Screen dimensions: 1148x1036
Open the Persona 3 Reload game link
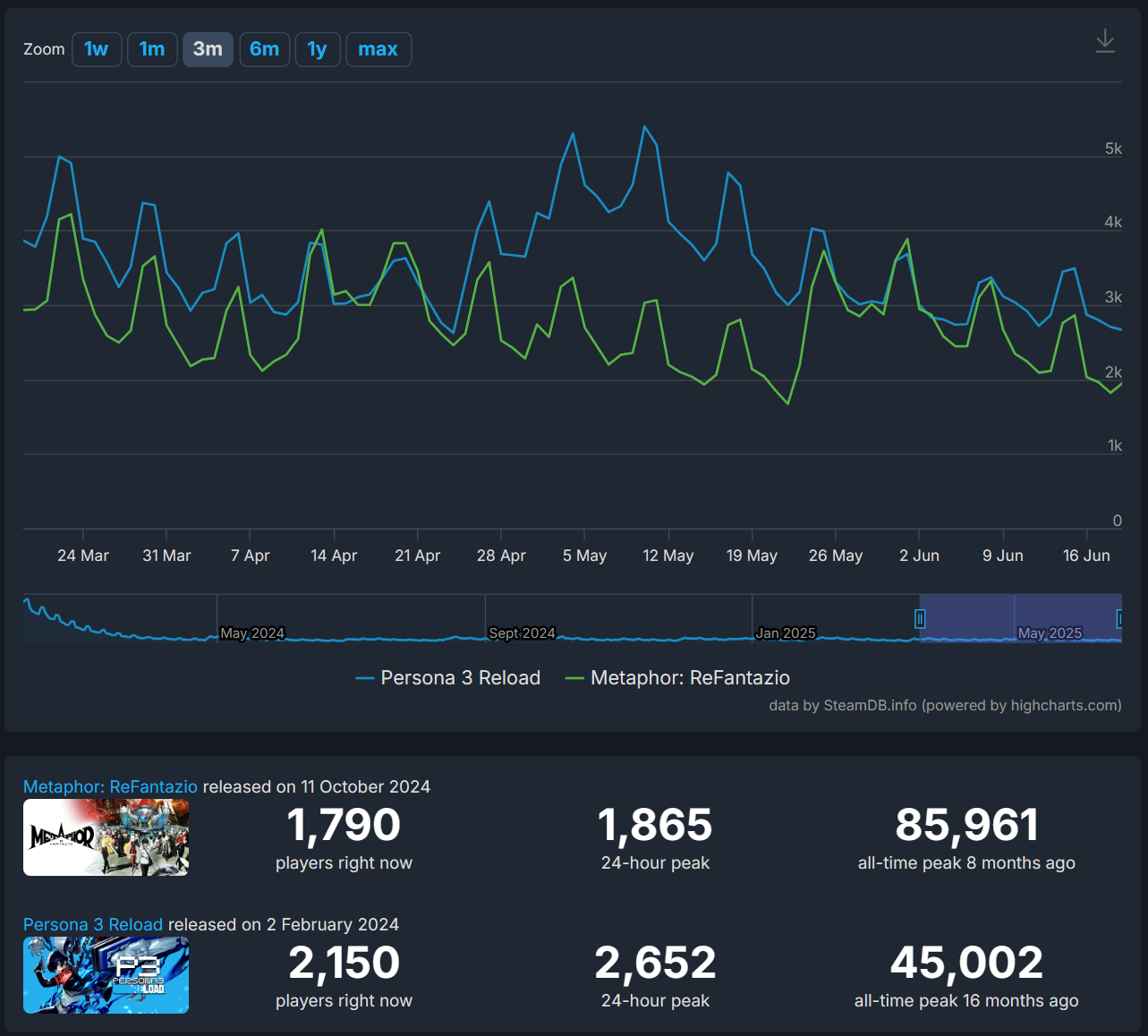pos(93,924)
